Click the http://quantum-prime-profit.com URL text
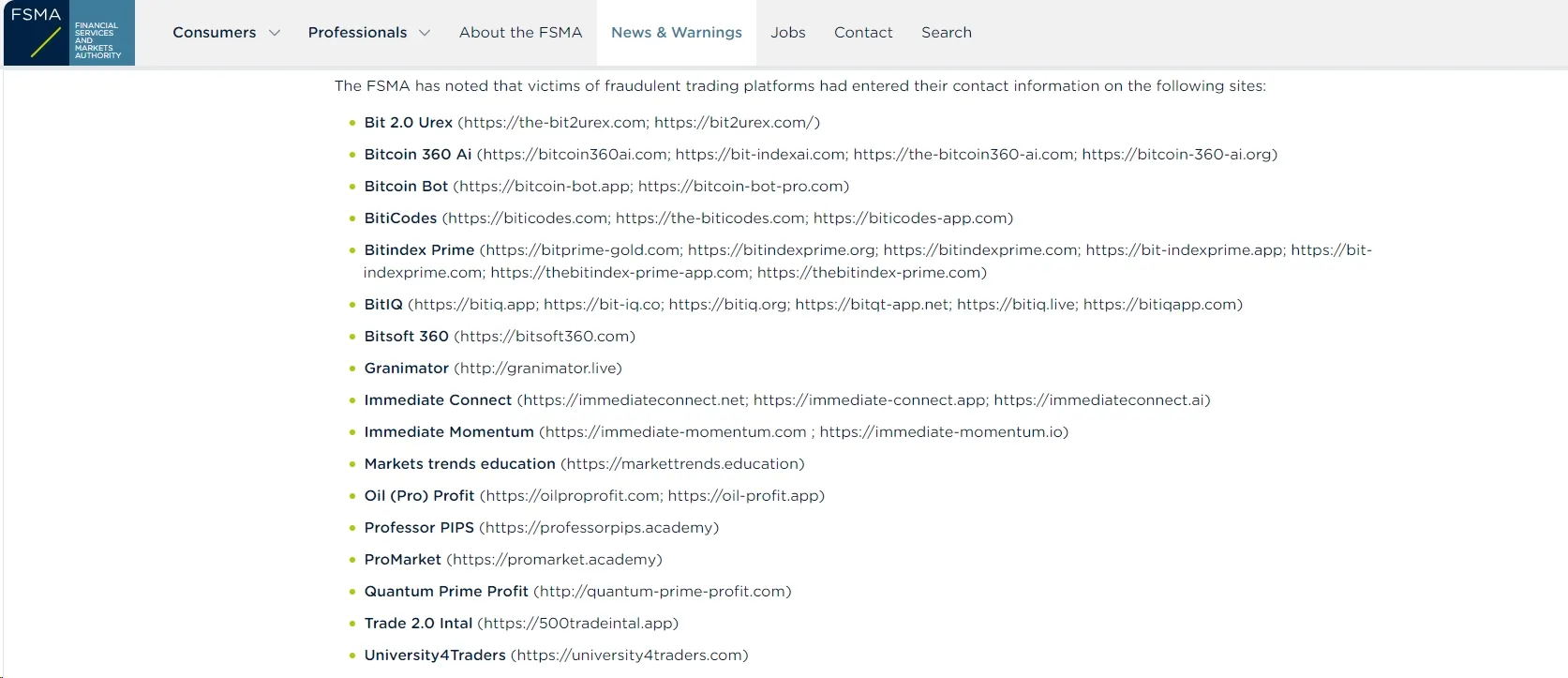This screenshot has height=678, width=1568. click(663, 592)
